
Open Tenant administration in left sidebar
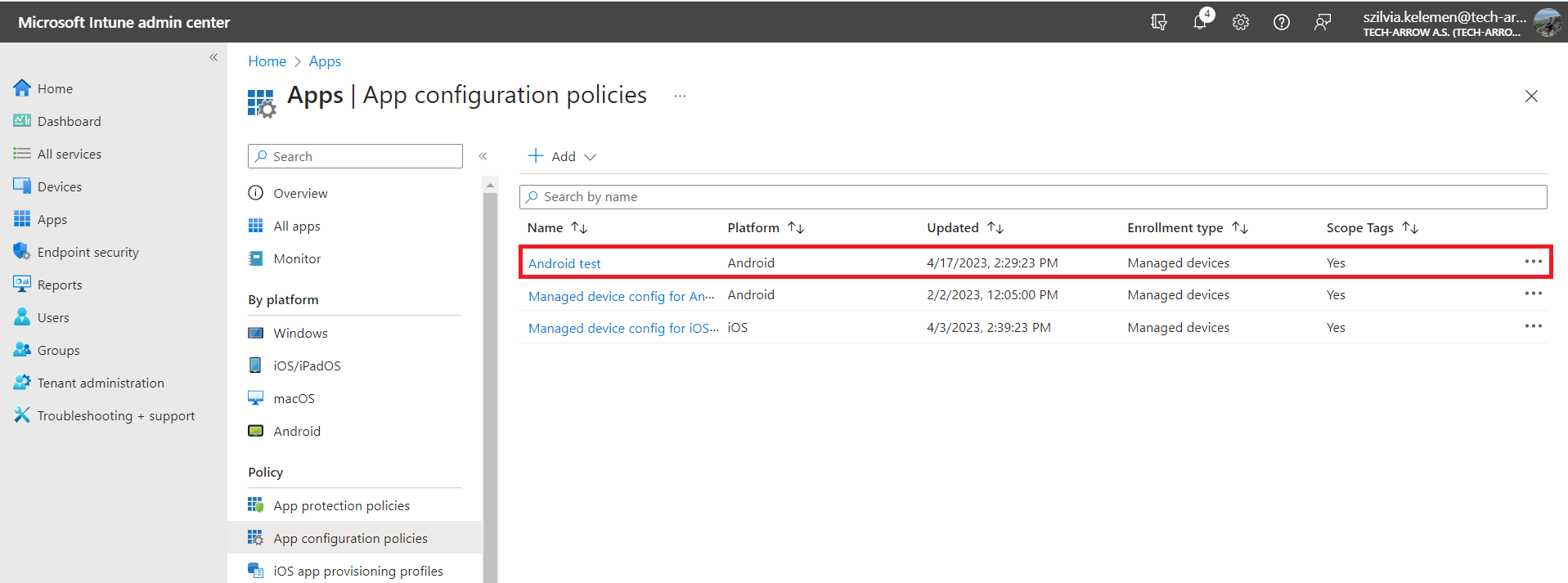point(101,383)
